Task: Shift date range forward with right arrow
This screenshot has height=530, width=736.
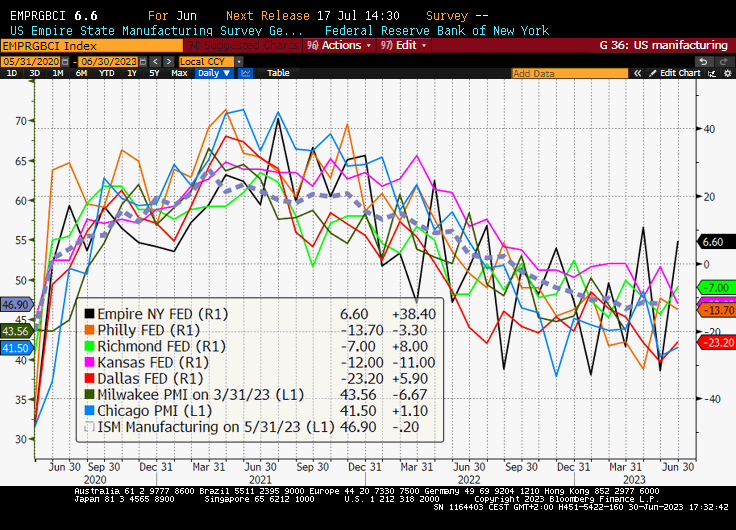Action: point(169,62)
